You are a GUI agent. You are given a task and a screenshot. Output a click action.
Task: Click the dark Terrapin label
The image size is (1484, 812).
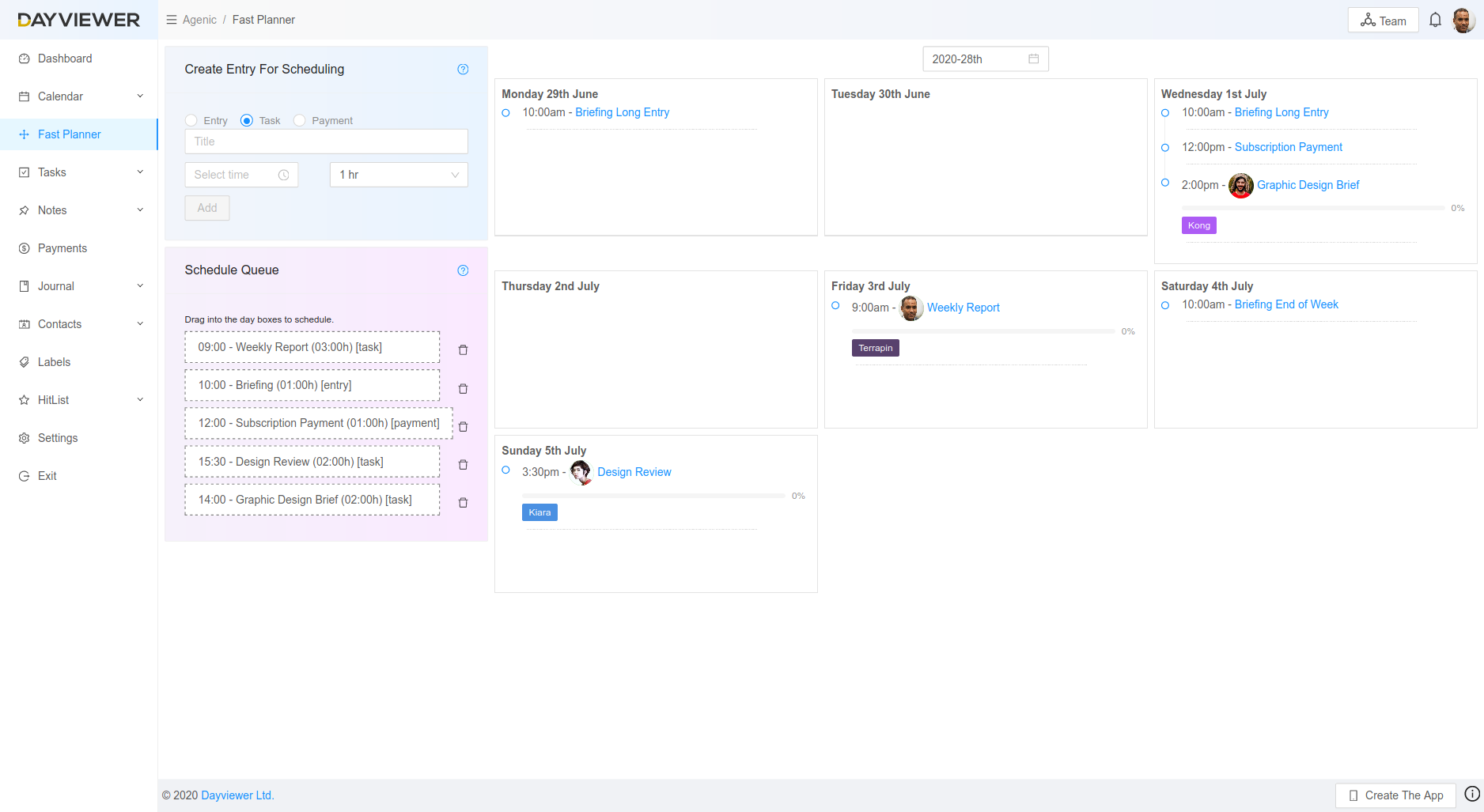(x=875, y=348)
